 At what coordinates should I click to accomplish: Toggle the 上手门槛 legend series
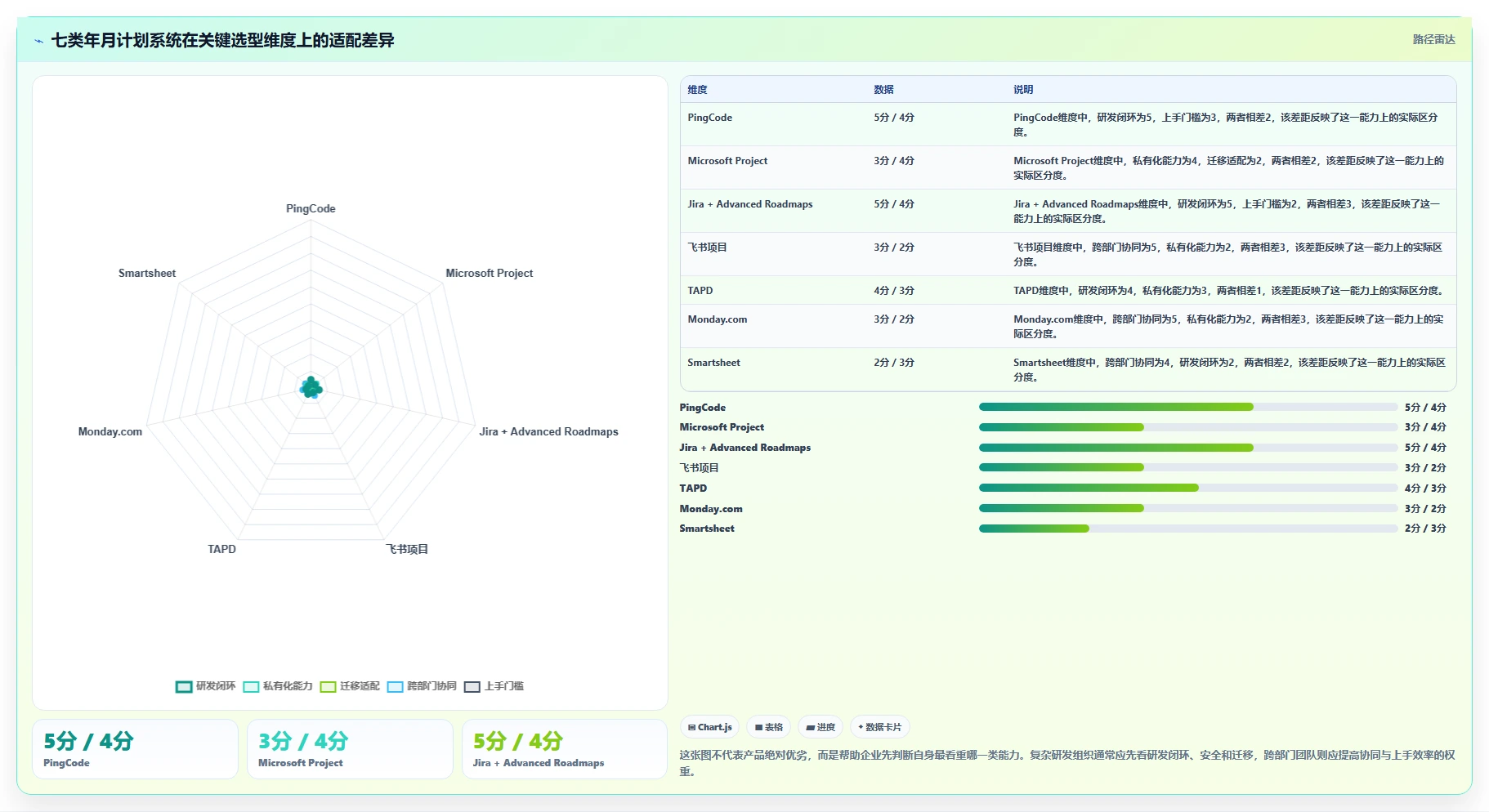pyautogui.click(x=494, y=686)
